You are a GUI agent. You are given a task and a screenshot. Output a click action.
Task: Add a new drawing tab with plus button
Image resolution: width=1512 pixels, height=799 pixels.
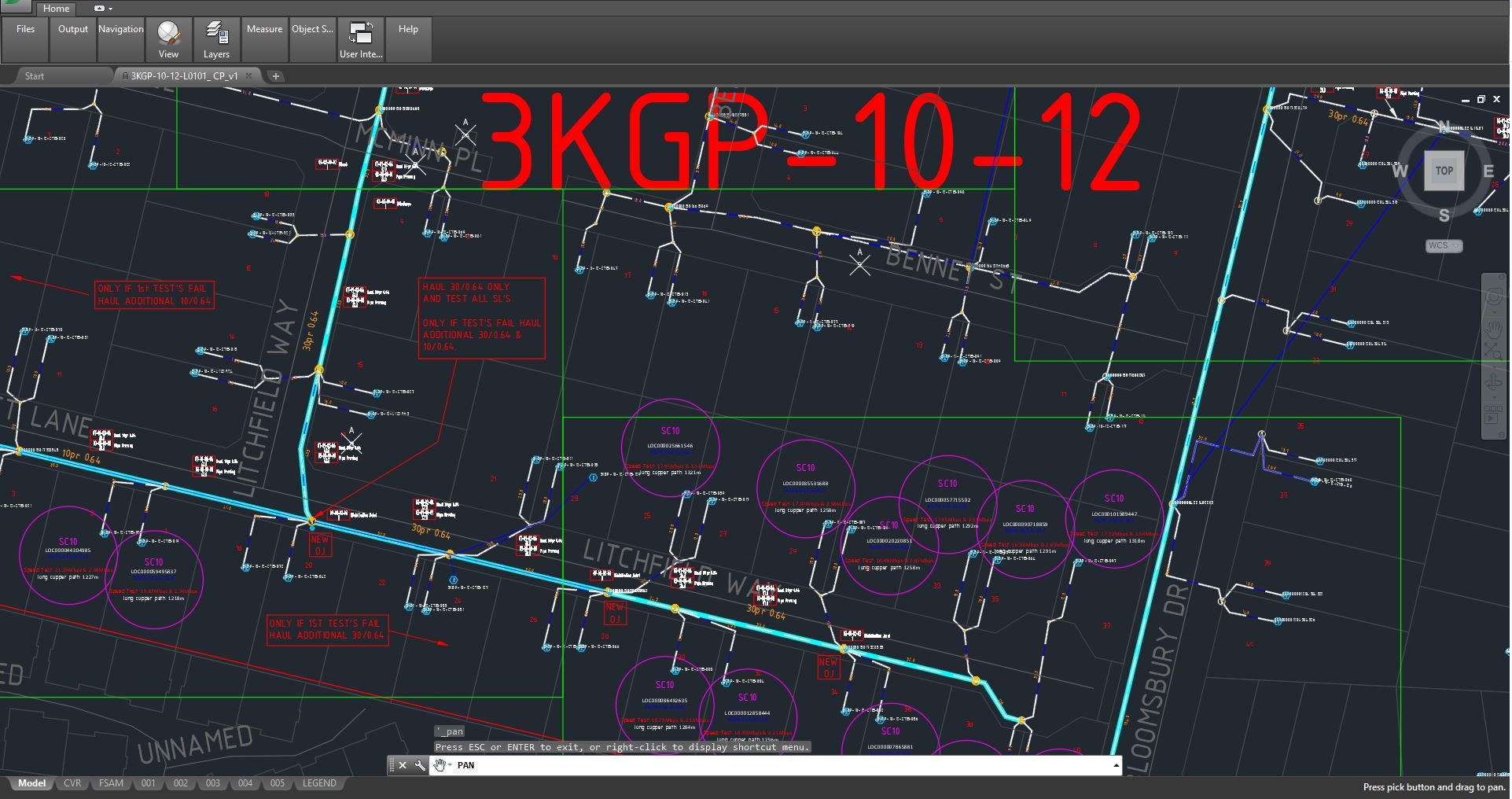[x=275, y=76]
